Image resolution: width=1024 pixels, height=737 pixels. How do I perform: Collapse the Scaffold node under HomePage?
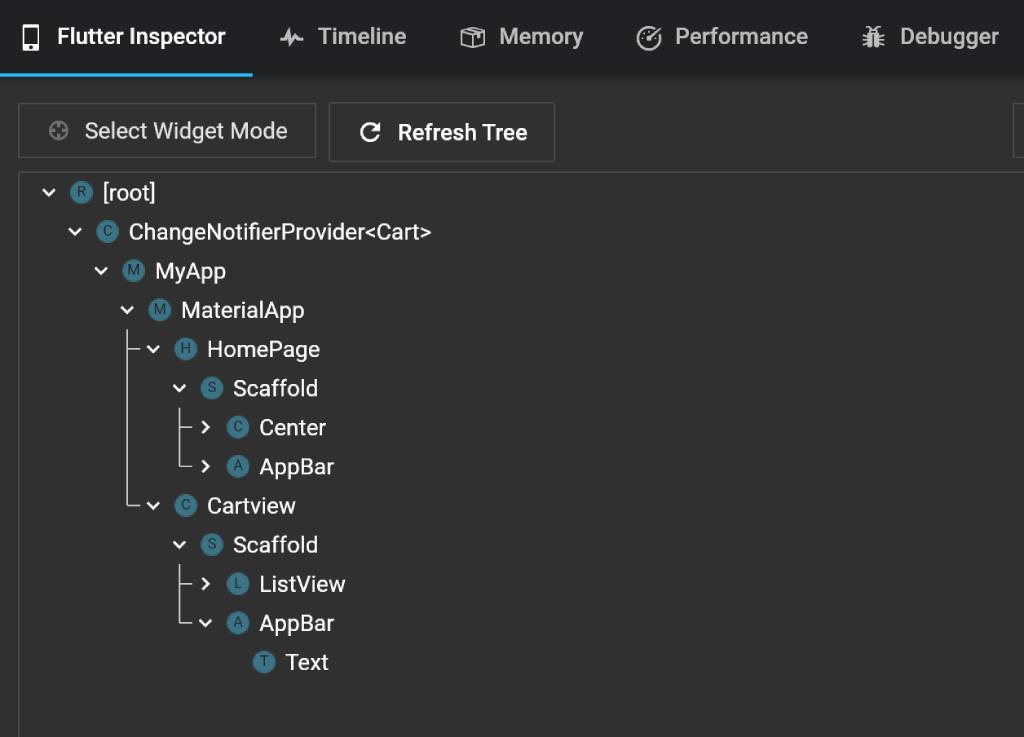(x=180, y=388)
